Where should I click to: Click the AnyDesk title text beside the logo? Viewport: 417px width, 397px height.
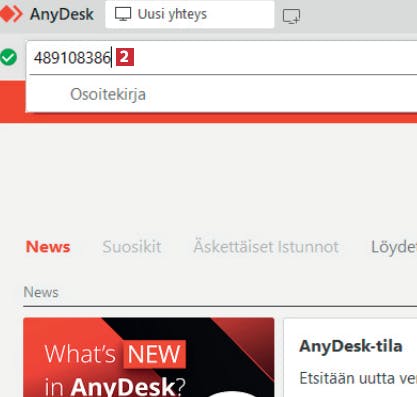click(62, 14)
